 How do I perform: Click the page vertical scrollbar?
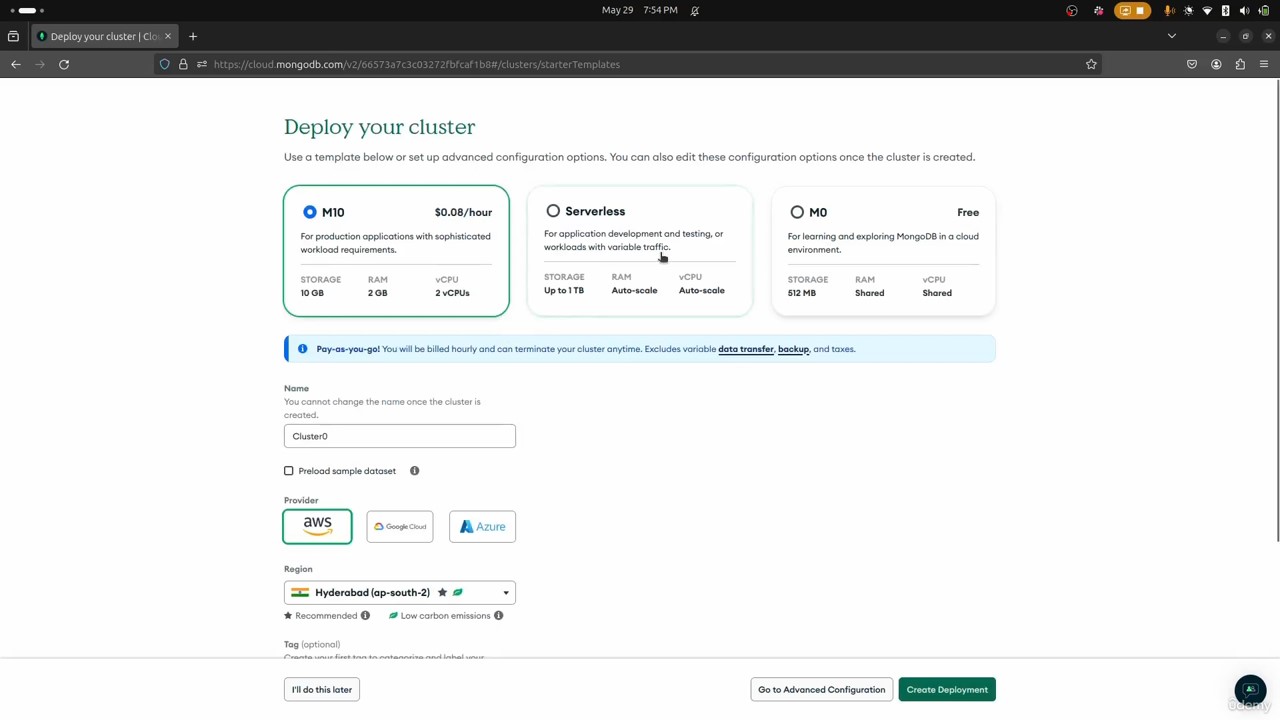coord(1277,310)
